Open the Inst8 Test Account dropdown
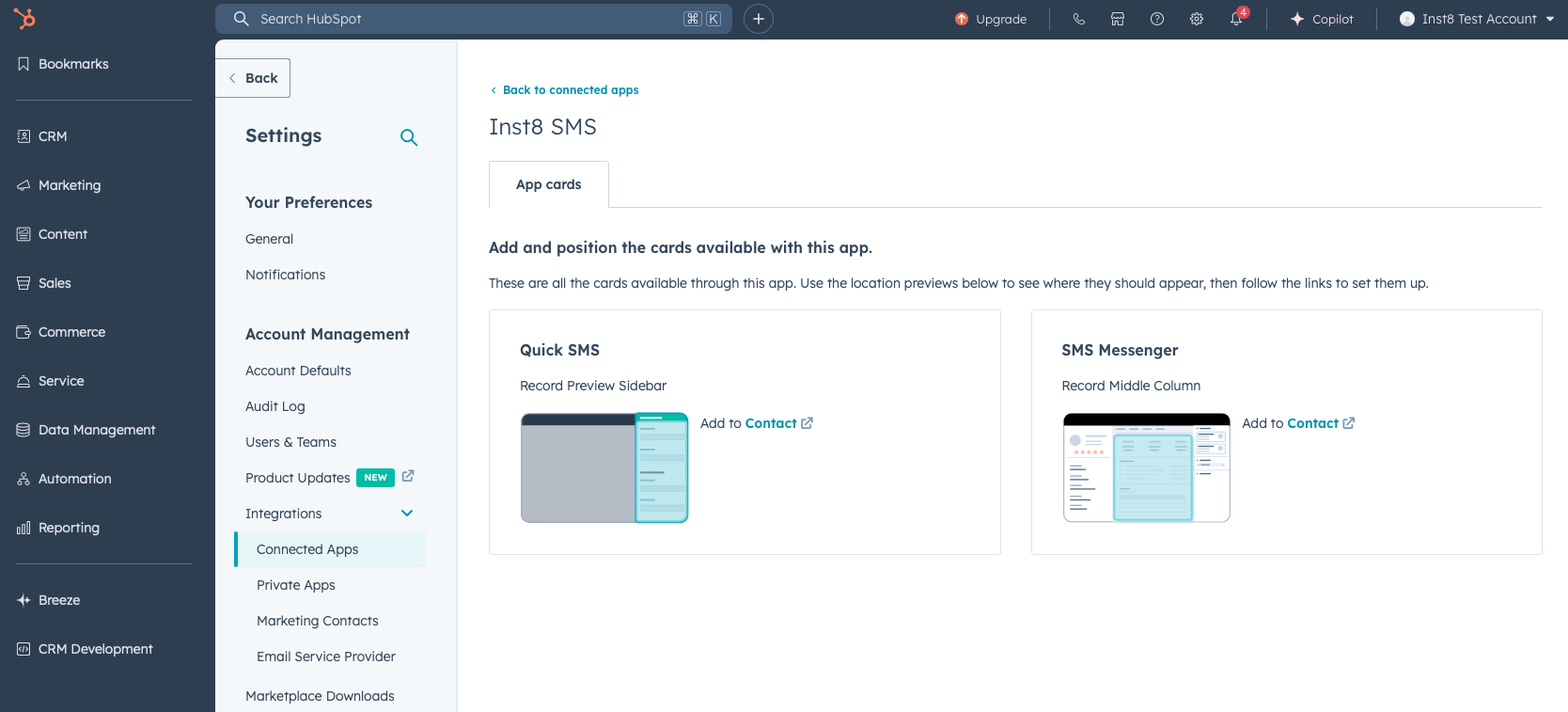 pos(1476,19)
